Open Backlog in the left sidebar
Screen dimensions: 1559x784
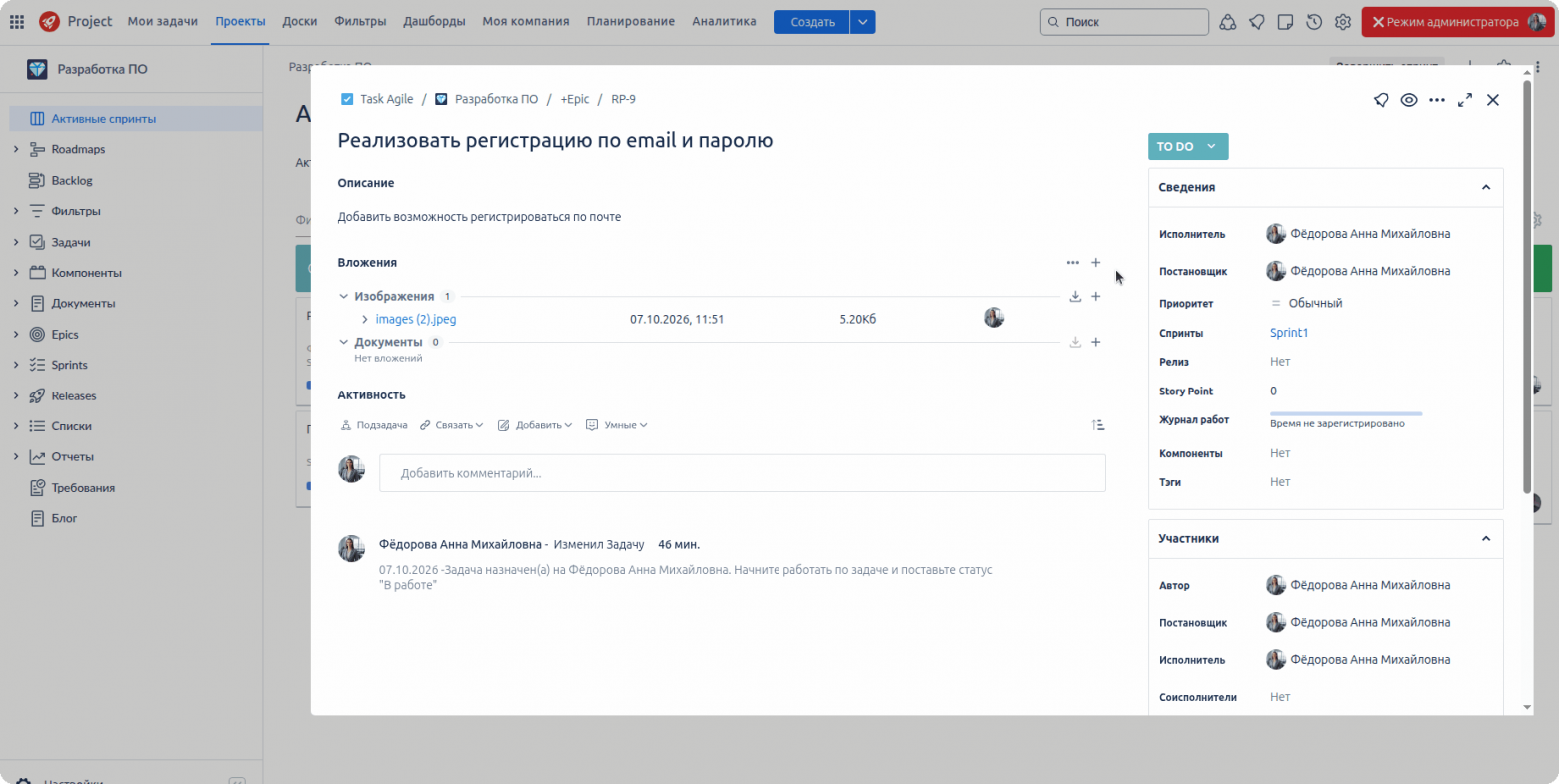72,181
